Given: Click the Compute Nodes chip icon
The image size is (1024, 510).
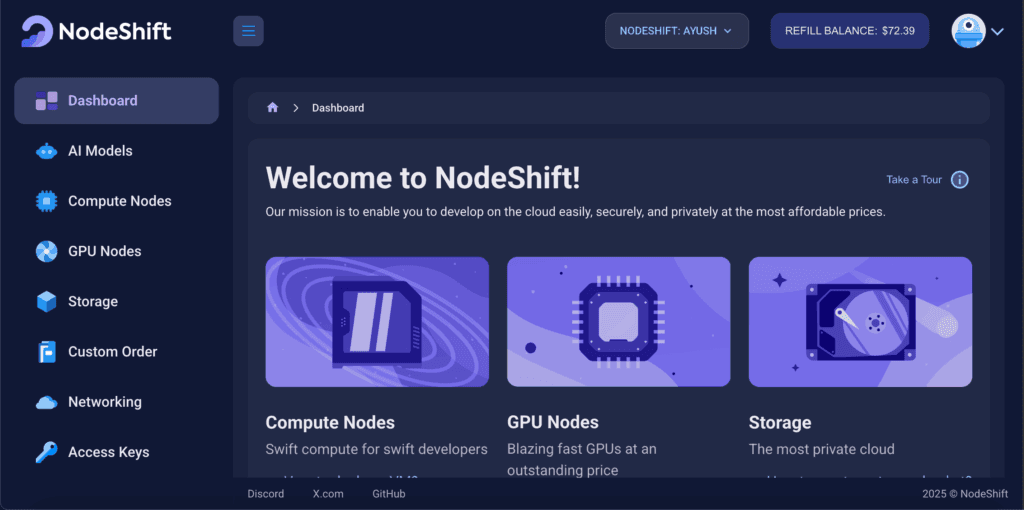Looking at the screenshot, I should click(46, 201).
